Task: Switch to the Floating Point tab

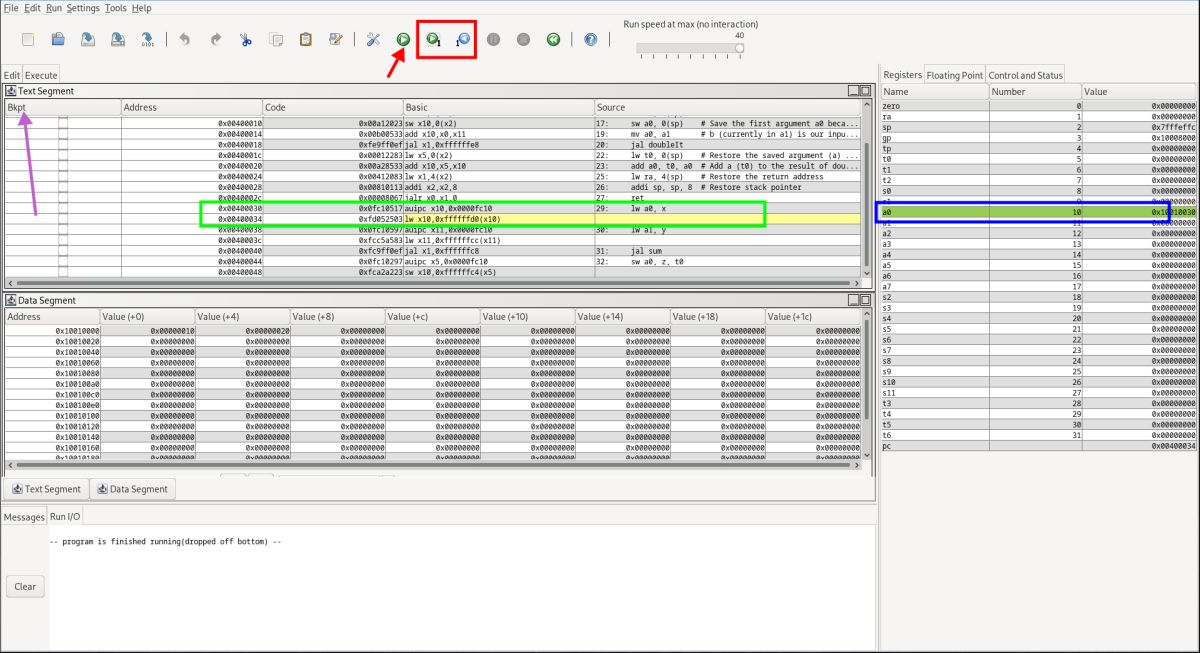Action: pyautogui.click(x=955, y=75)
